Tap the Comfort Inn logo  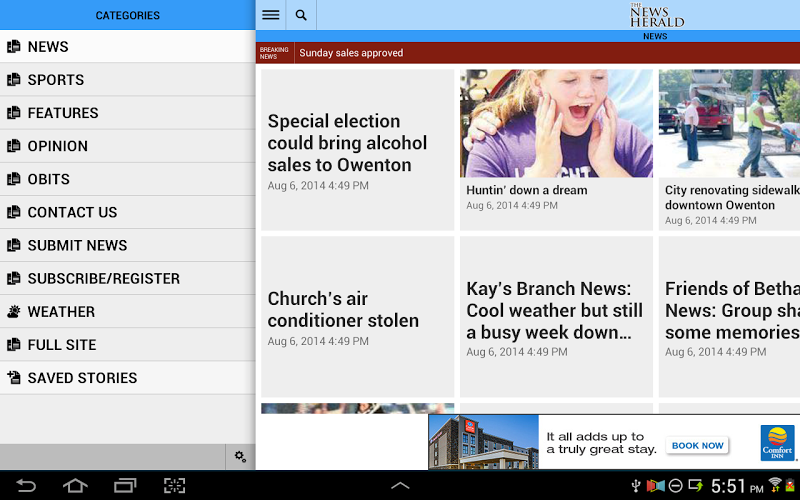click(x=778, y=443)
